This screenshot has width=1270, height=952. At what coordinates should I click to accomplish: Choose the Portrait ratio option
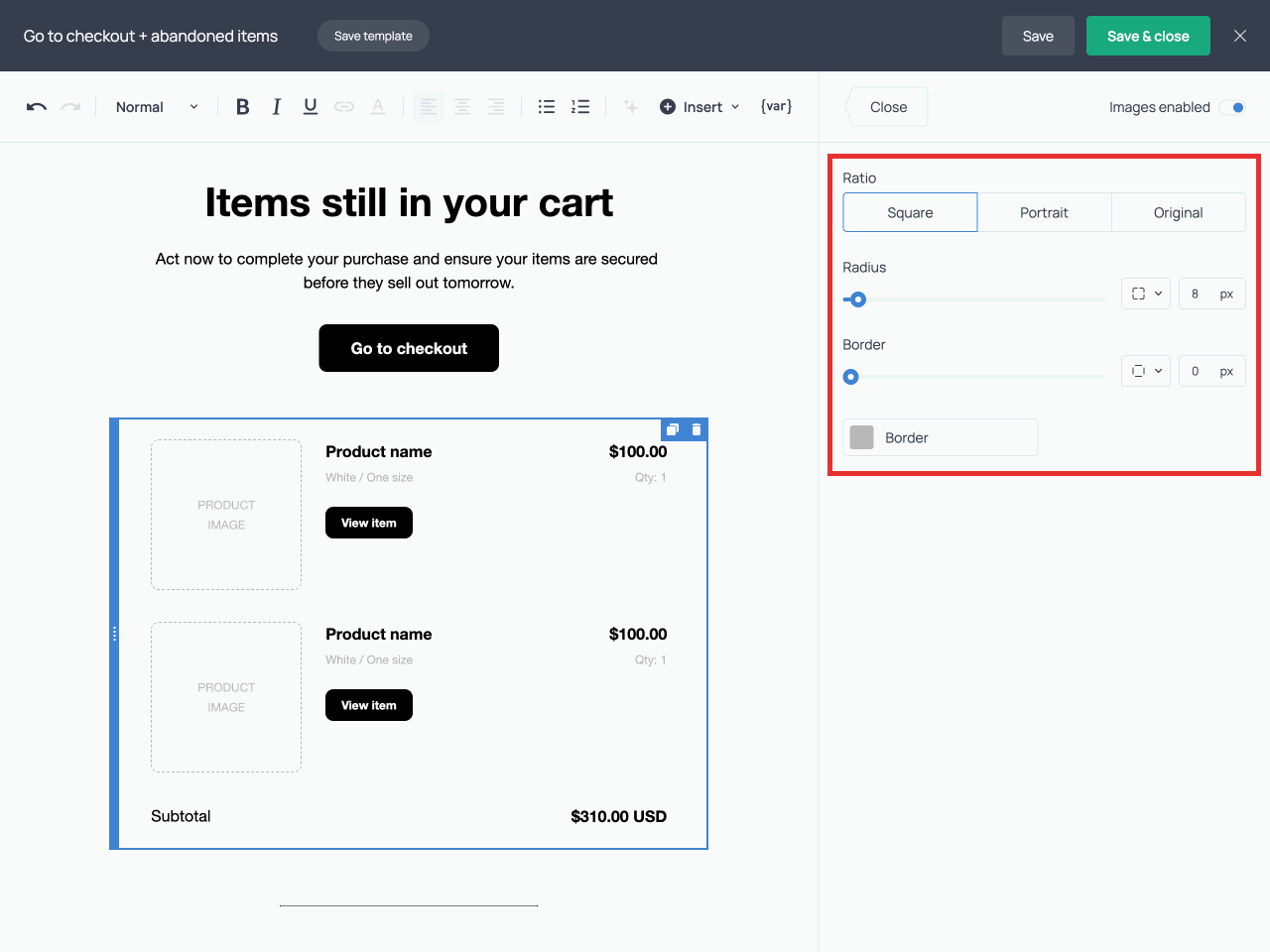click(x=1044, y=212)
